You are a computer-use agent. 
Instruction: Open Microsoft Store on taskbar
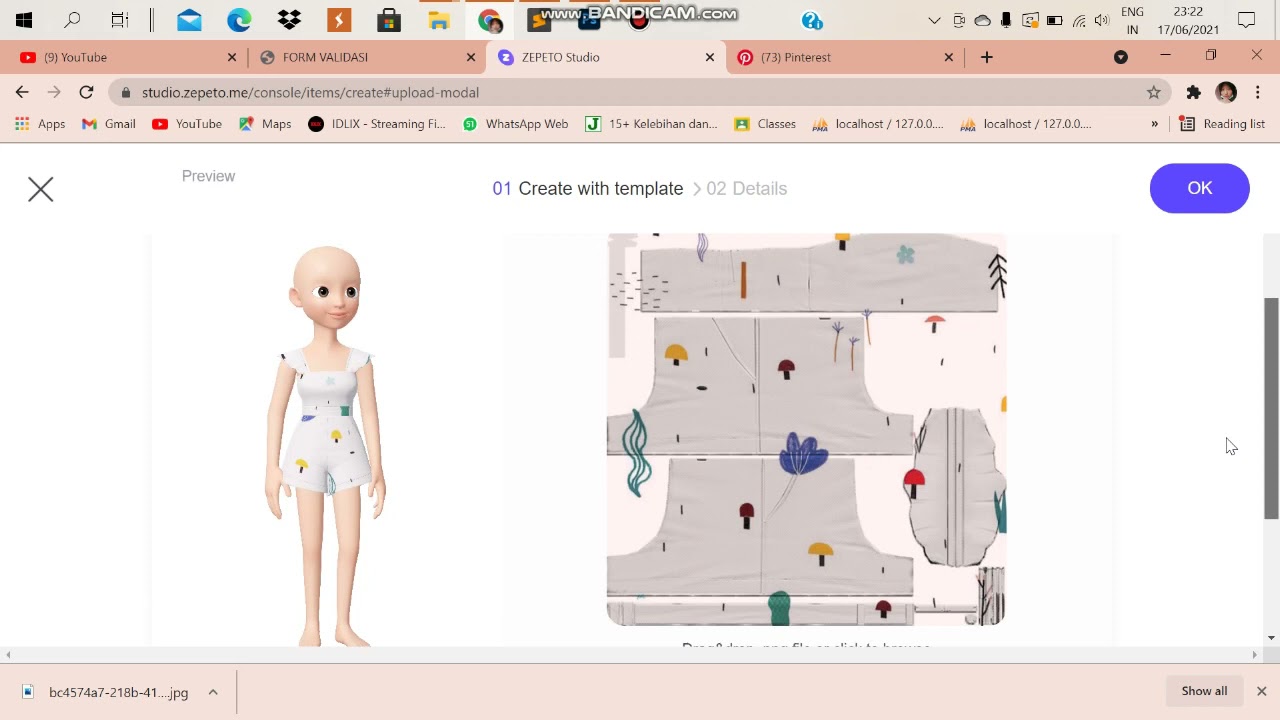389,20
